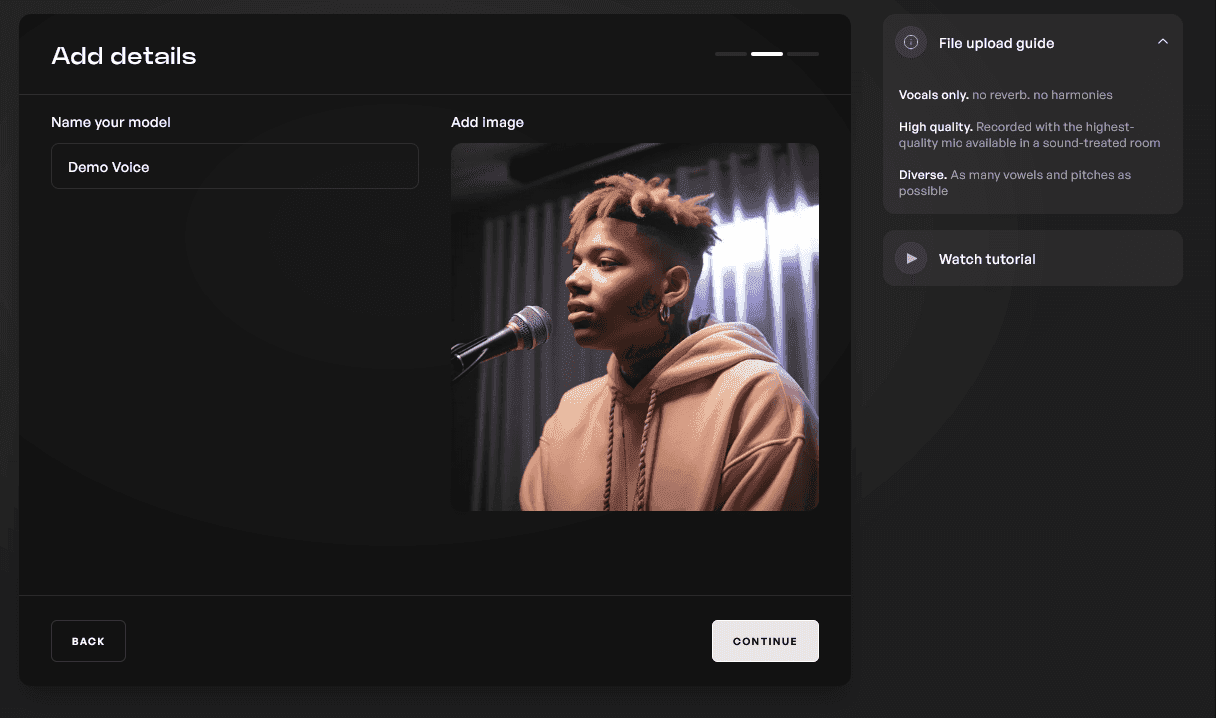Image resolution: width=1216 pixels, height=718 pixels.
Task: Click the 'High quality.' guideline text
Action: point(936,127)
